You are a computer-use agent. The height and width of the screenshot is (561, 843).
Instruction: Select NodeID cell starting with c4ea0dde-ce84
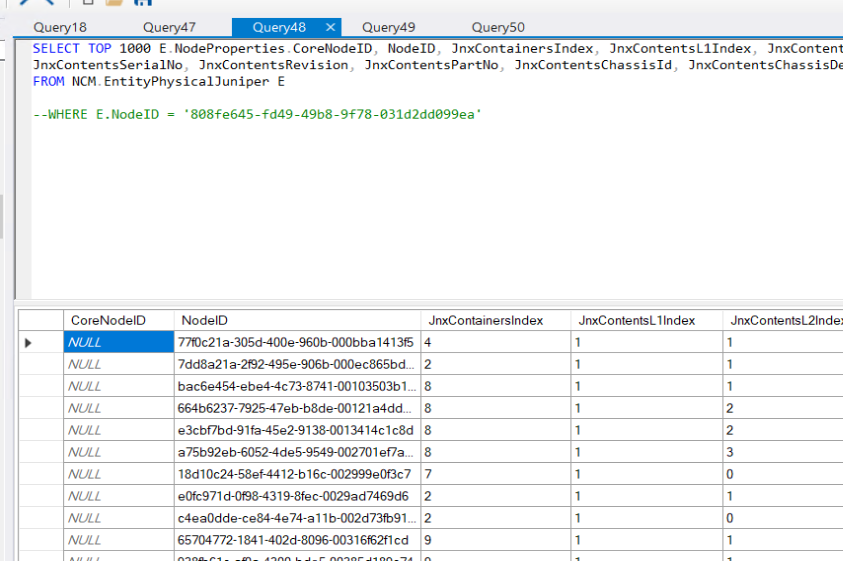pos(297,518)
